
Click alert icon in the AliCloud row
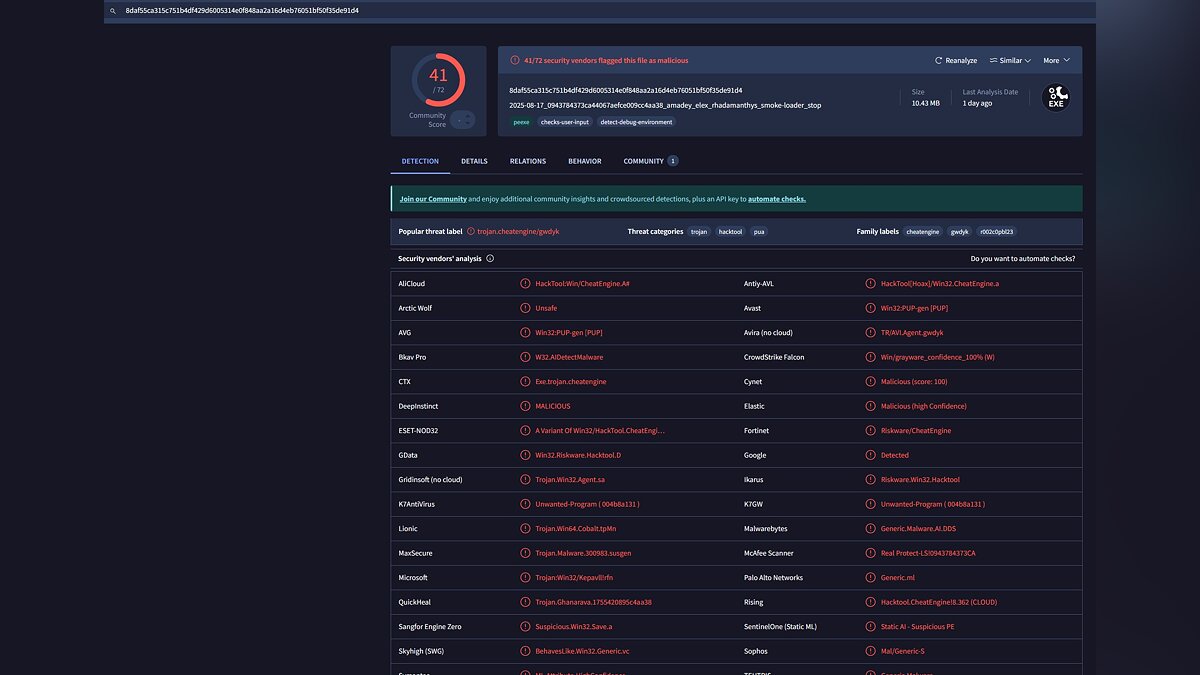tap(525, 284)
